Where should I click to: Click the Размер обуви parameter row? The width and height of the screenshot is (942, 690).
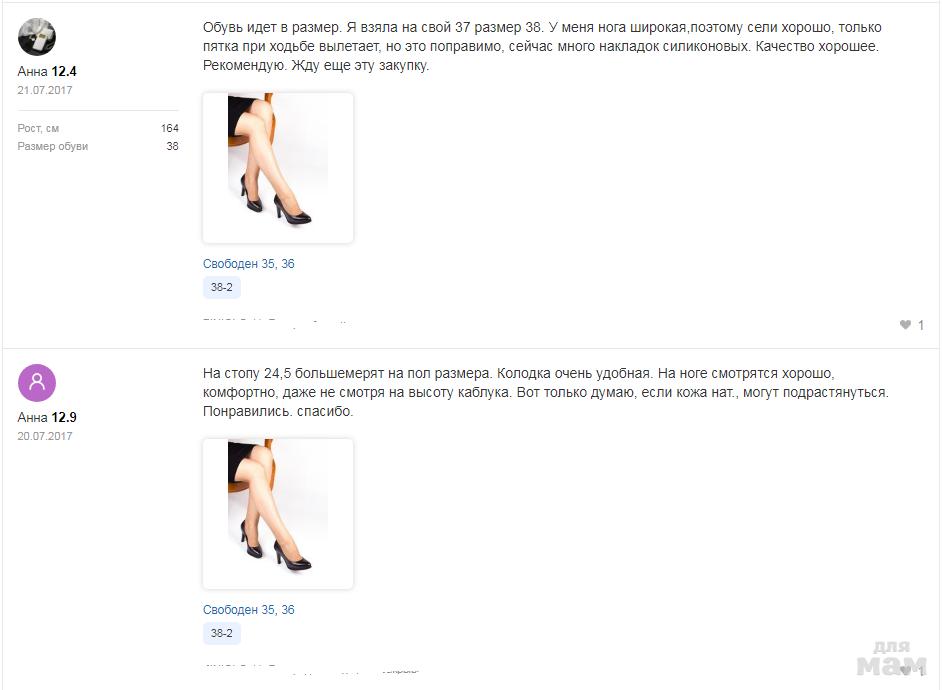click(98, 146)
